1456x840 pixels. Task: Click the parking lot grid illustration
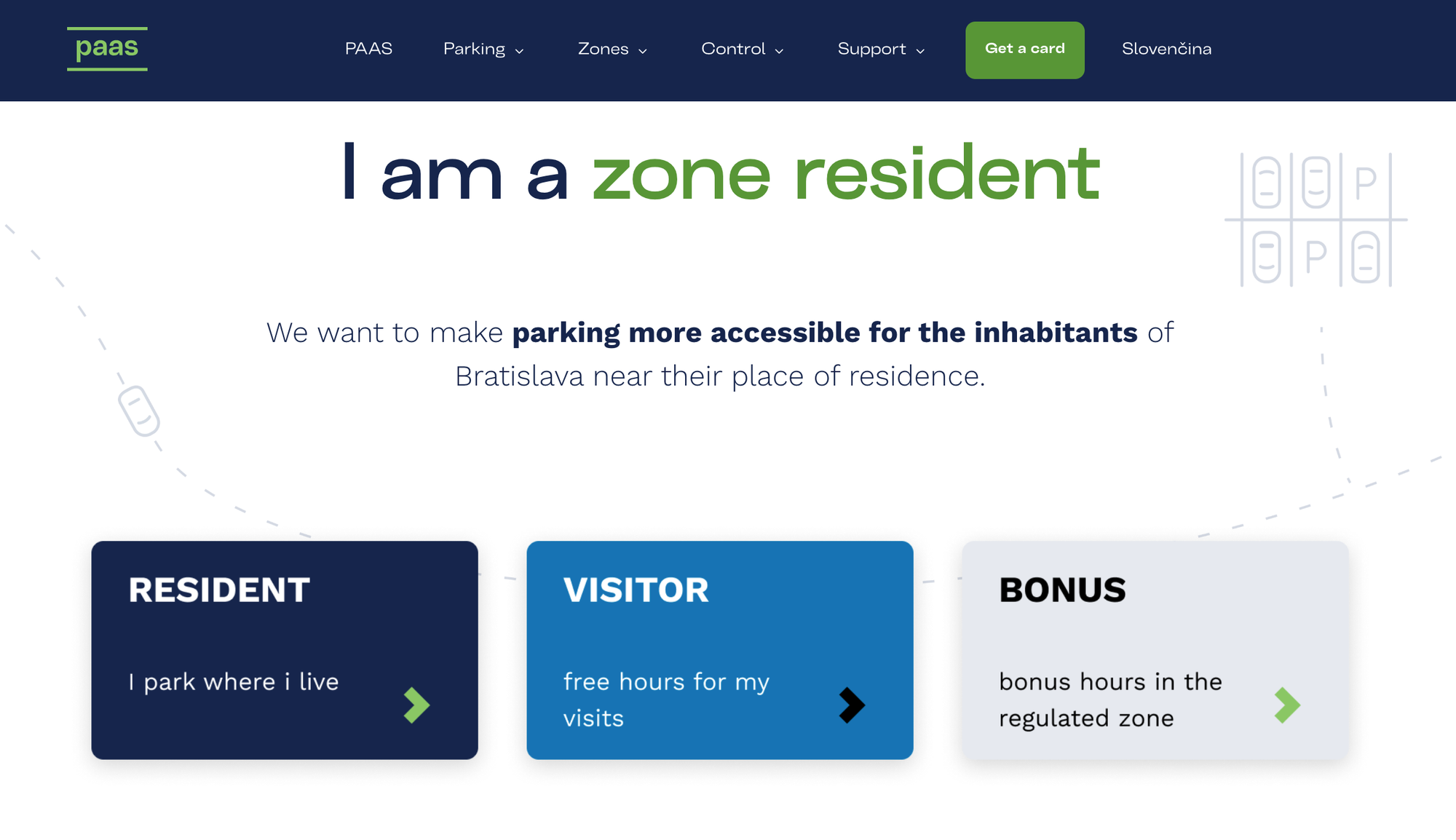tap(1315, 219)
